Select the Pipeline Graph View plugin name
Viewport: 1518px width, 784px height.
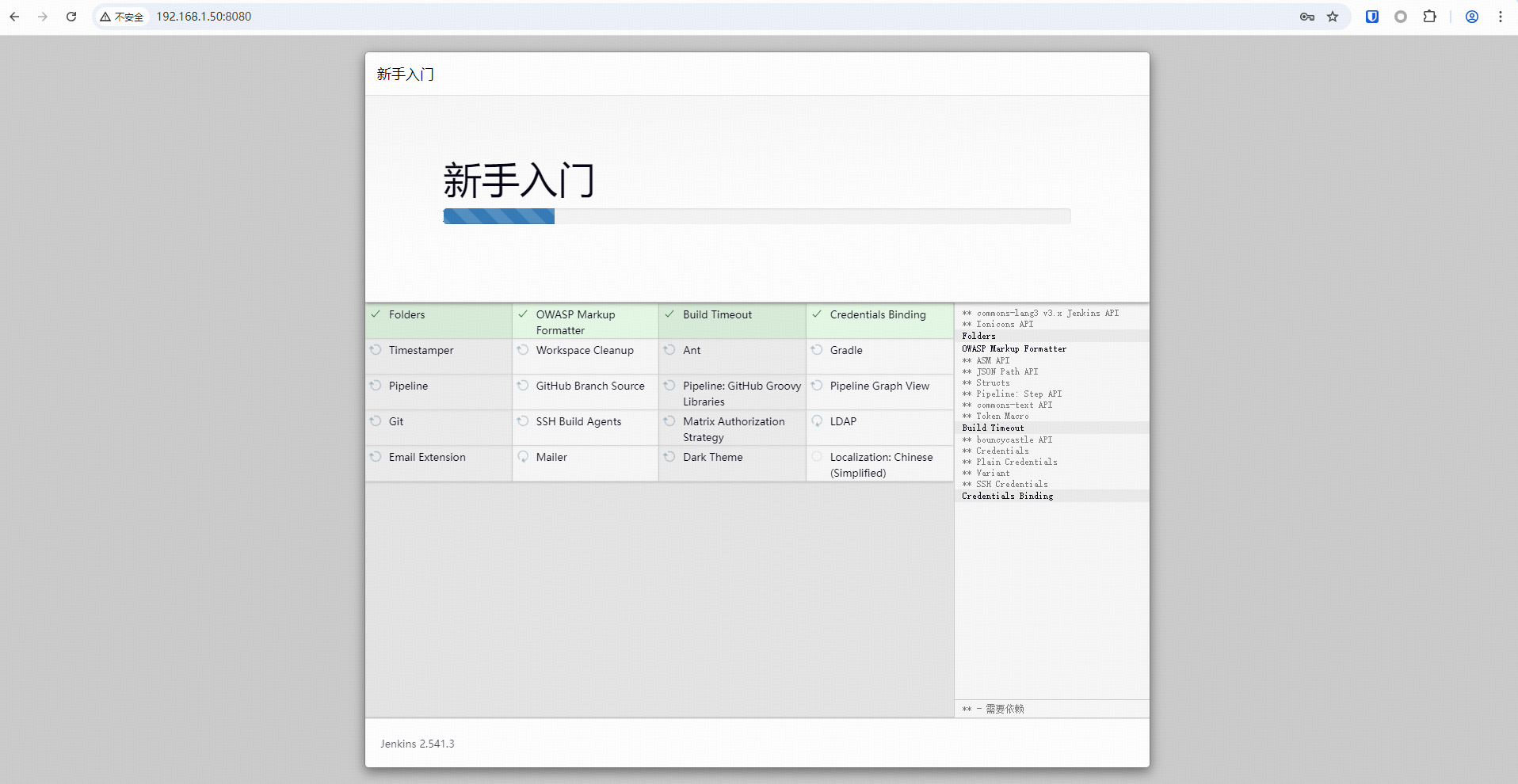pyautogui.click(x=879, y=386)
